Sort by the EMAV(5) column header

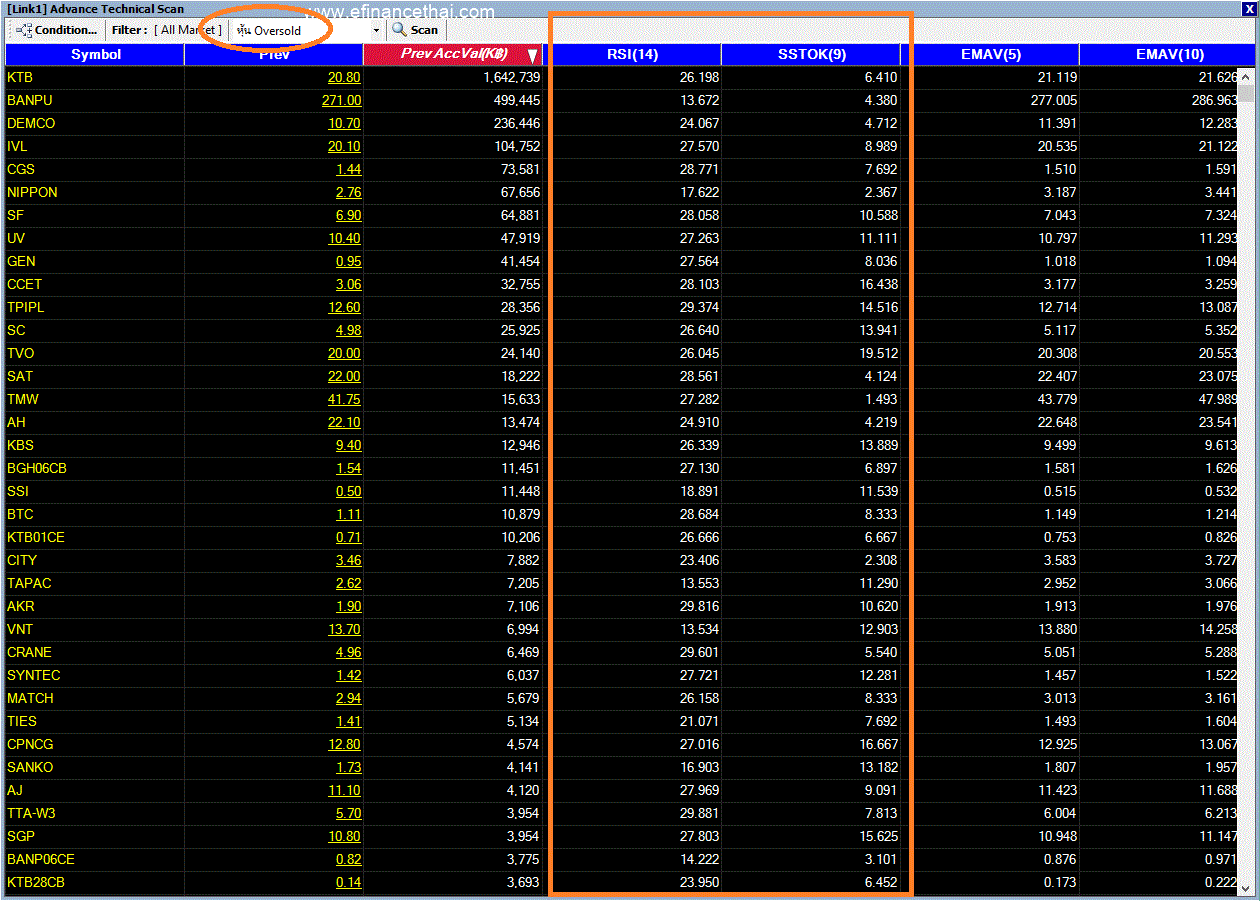991,54
